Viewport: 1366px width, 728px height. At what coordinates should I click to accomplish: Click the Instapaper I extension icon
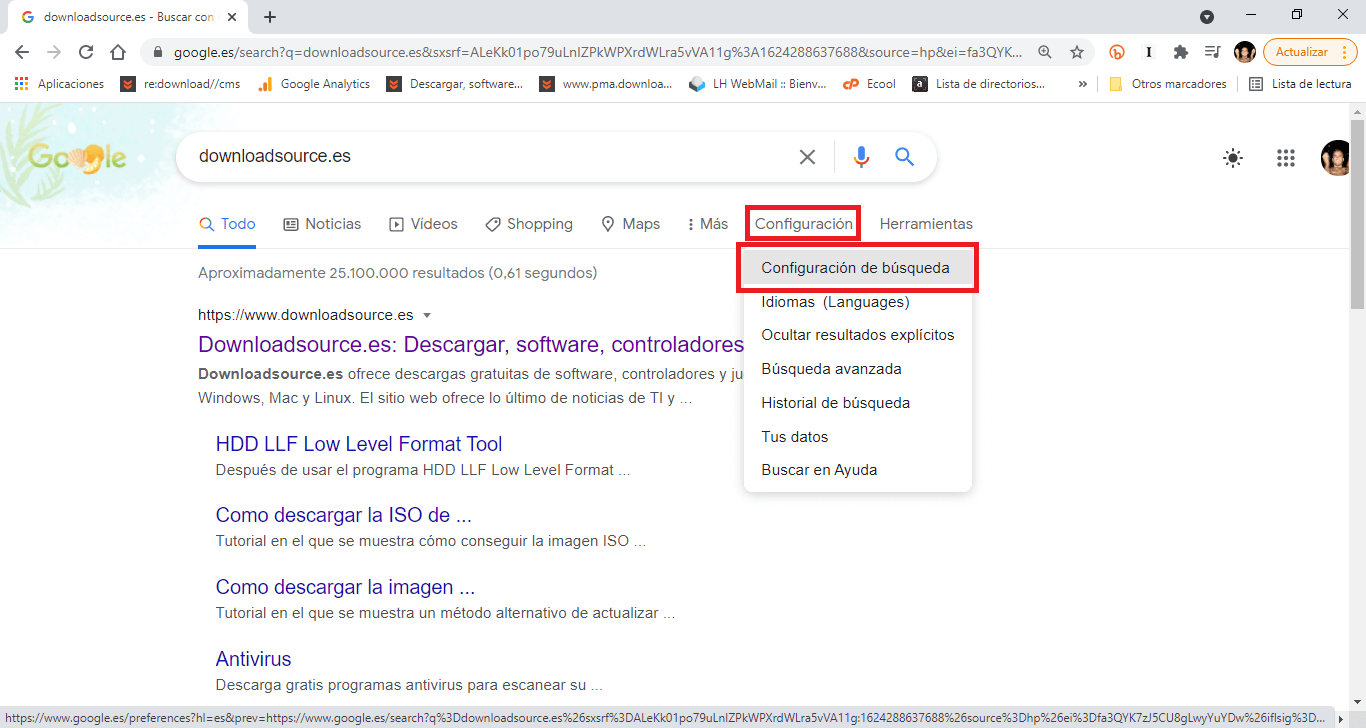tap(1149, 52)
